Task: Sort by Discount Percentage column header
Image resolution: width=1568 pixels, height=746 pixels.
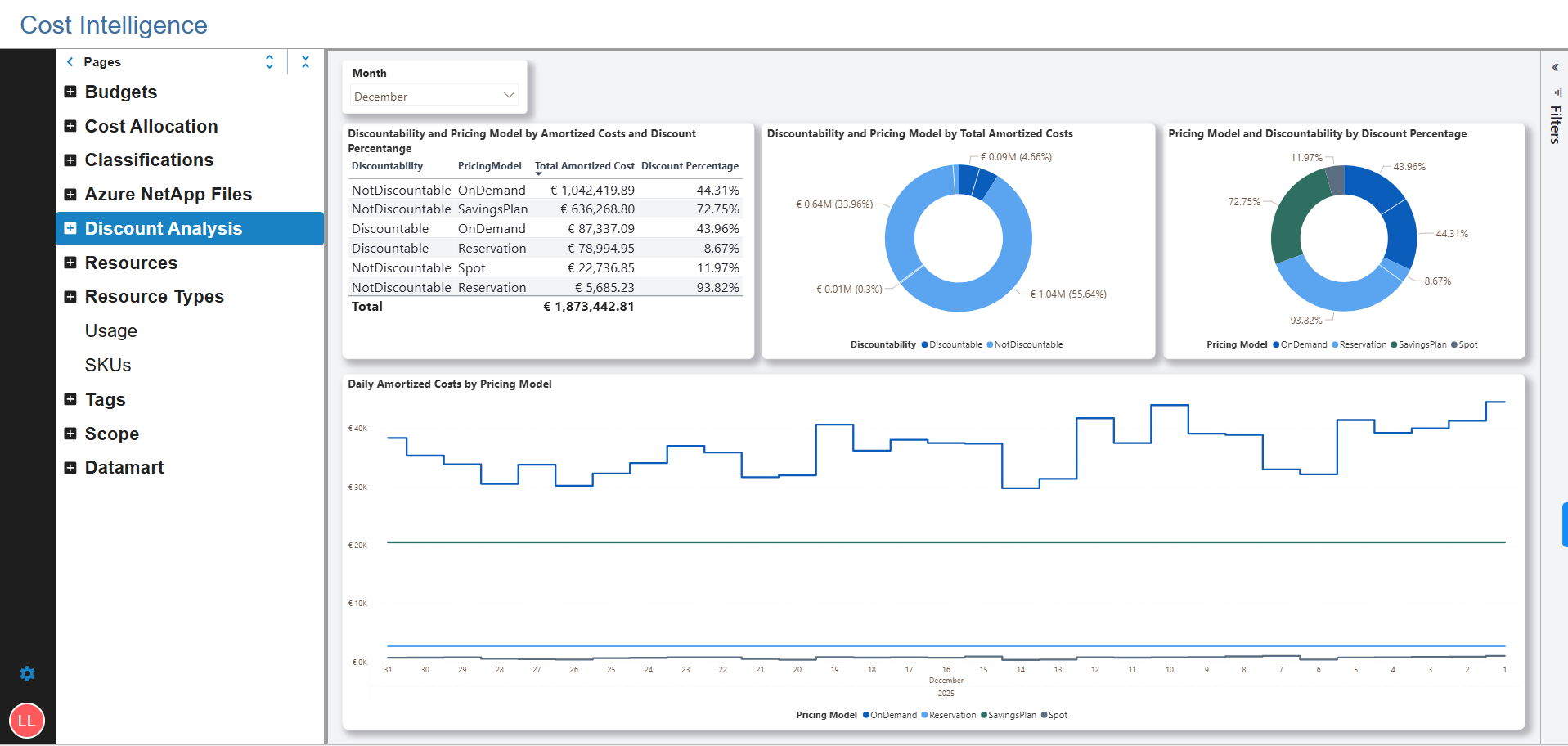Action: pos(690,166)
